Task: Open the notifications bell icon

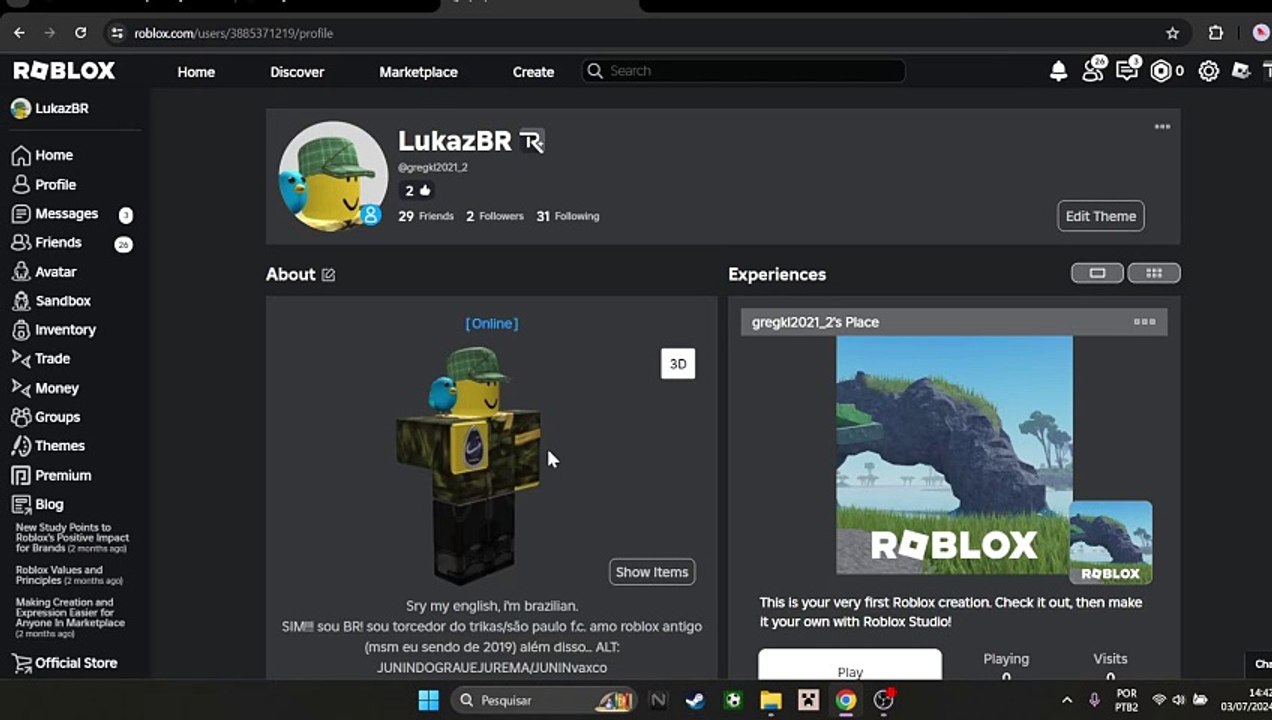Action: pyautogui.click(x=1058, y=71)
